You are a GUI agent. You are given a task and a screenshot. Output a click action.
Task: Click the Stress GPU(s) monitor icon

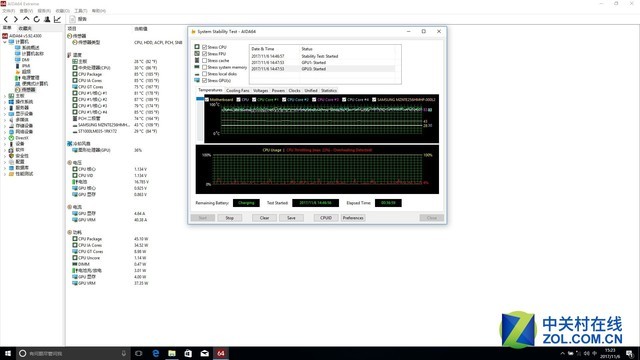click(x=197, y=80)
